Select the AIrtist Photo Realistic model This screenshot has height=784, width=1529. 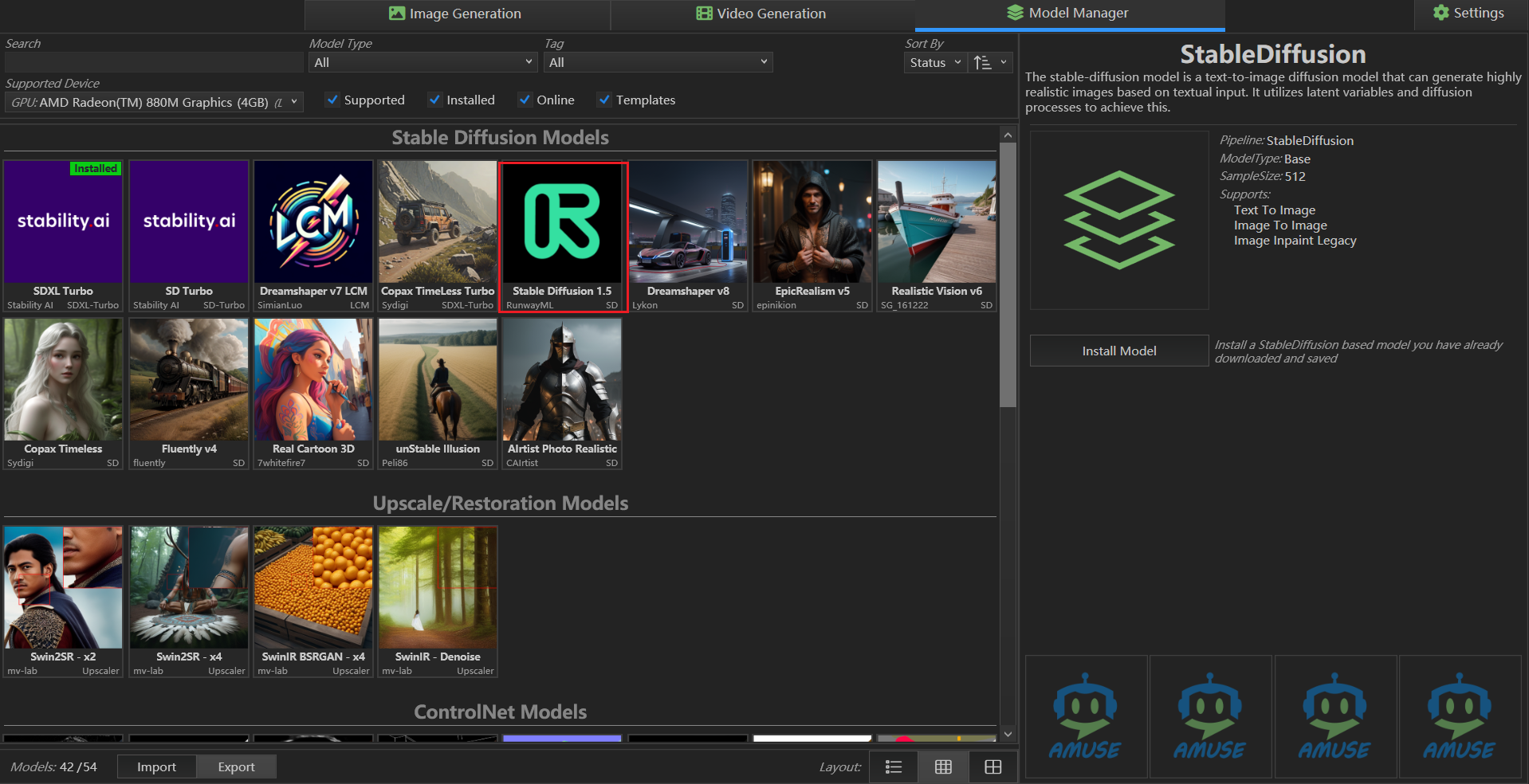coord(562,394)
